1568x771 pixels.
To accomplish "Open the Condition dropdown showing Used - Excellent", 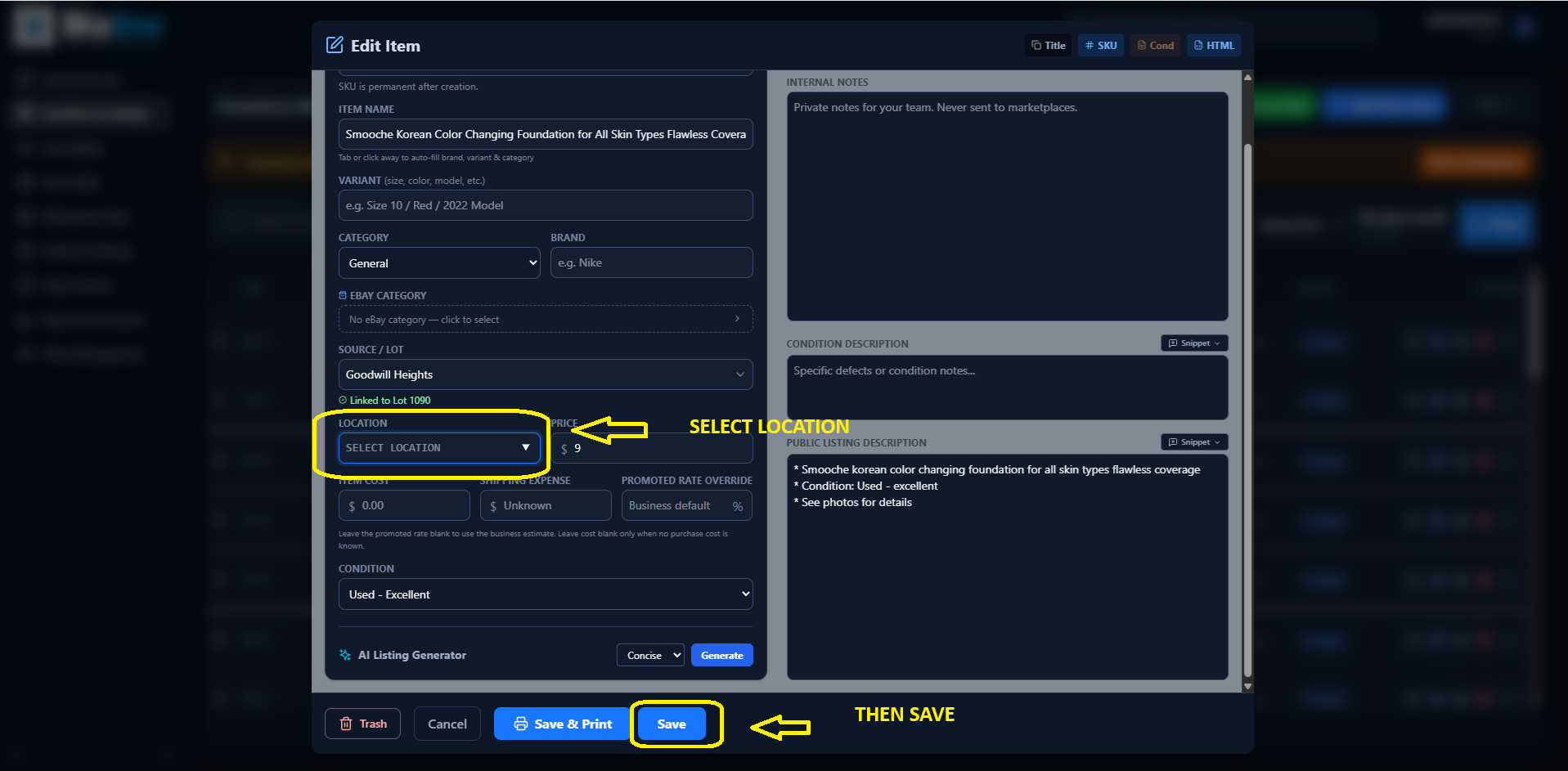I will click(546, 594).
